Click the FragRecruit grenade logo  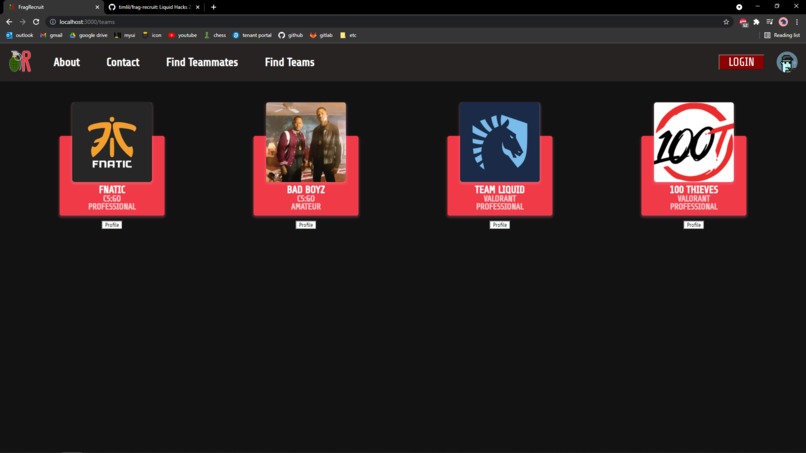pyautogui.click(x=20, y=62)
